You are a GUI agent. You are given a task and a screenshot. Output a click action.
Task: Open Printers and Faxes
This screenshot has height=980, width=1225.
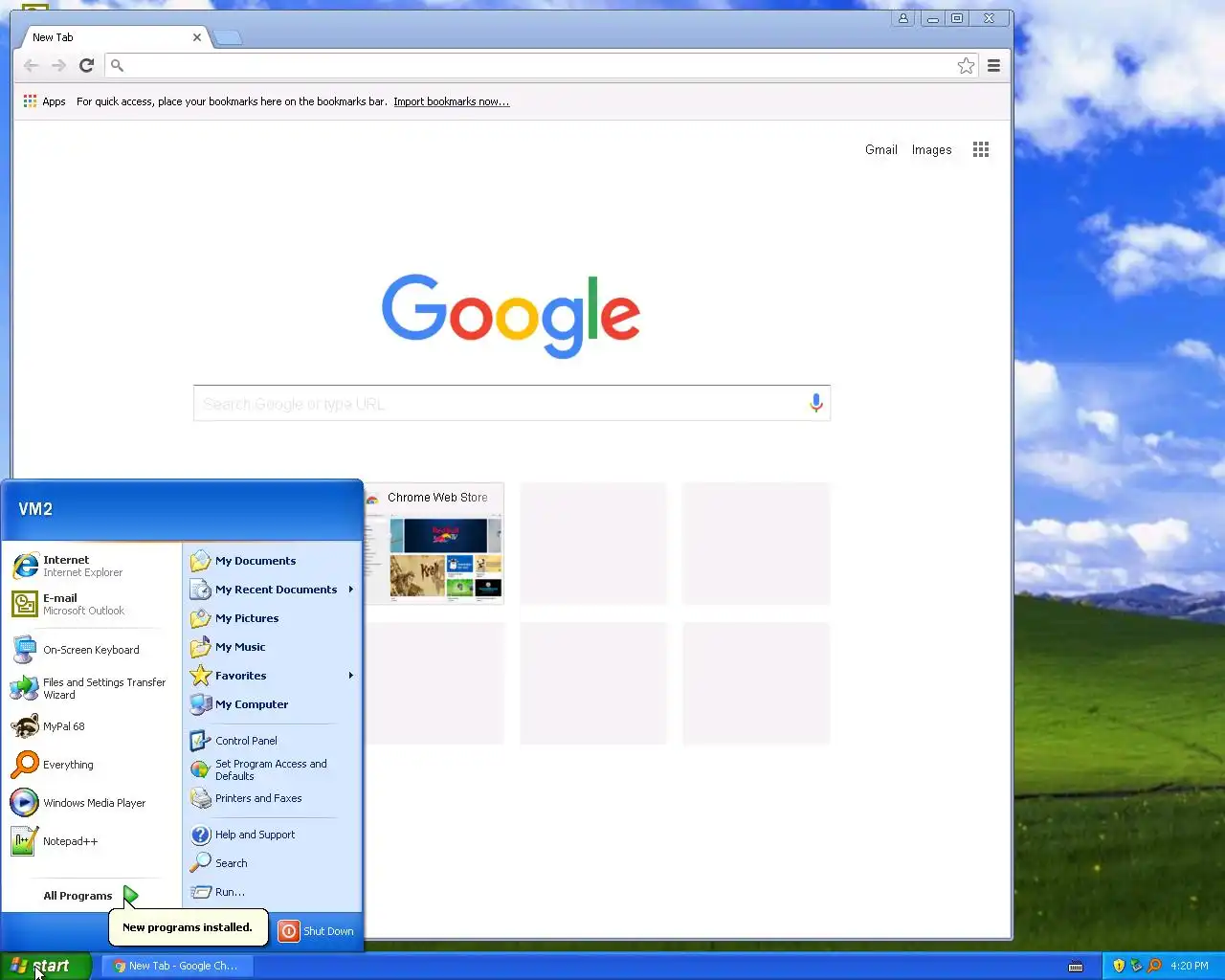272,798
